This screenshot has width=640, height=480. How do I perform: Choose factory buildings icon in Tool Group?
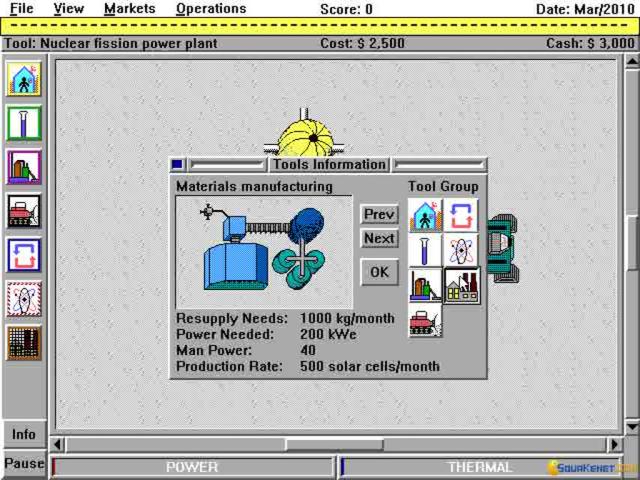[x=462, y=286]
